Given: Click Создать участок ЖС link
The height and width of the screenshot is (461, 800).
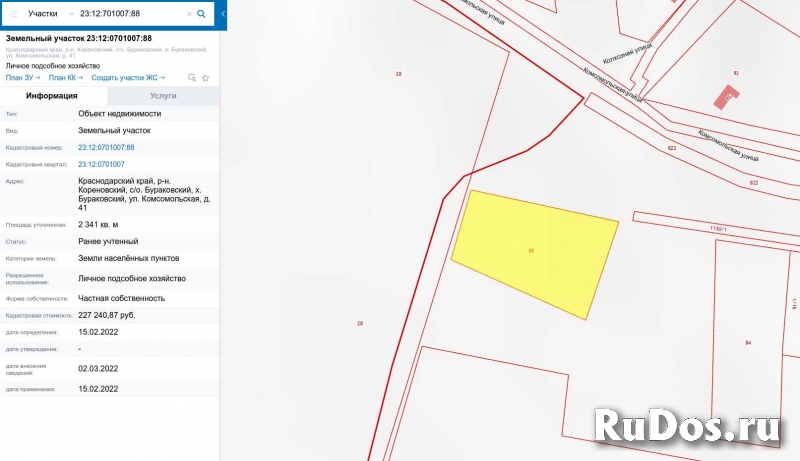Looking at the screenshot, I should pyautogui.click(x=128, y=77).
